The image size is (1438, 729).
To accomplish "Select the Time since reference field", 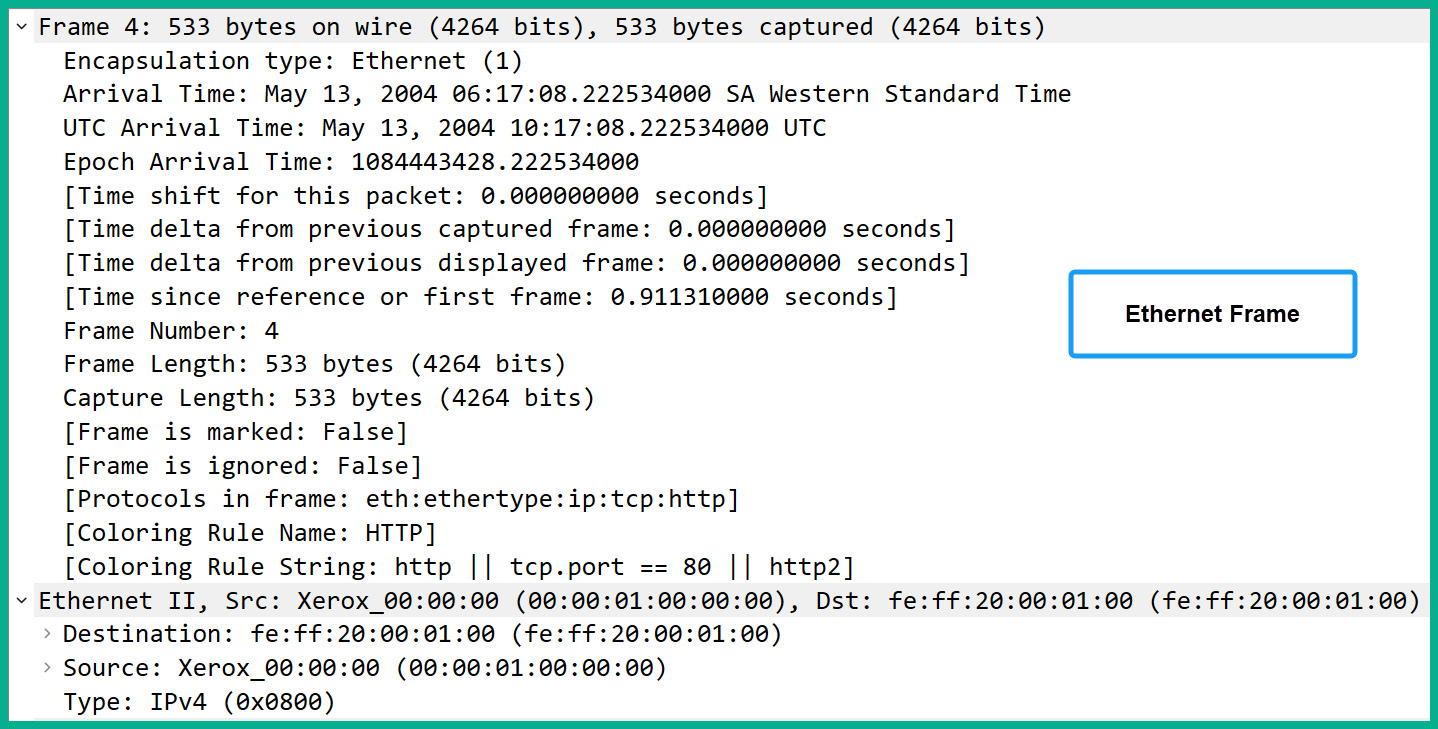I will coord(480,297).
